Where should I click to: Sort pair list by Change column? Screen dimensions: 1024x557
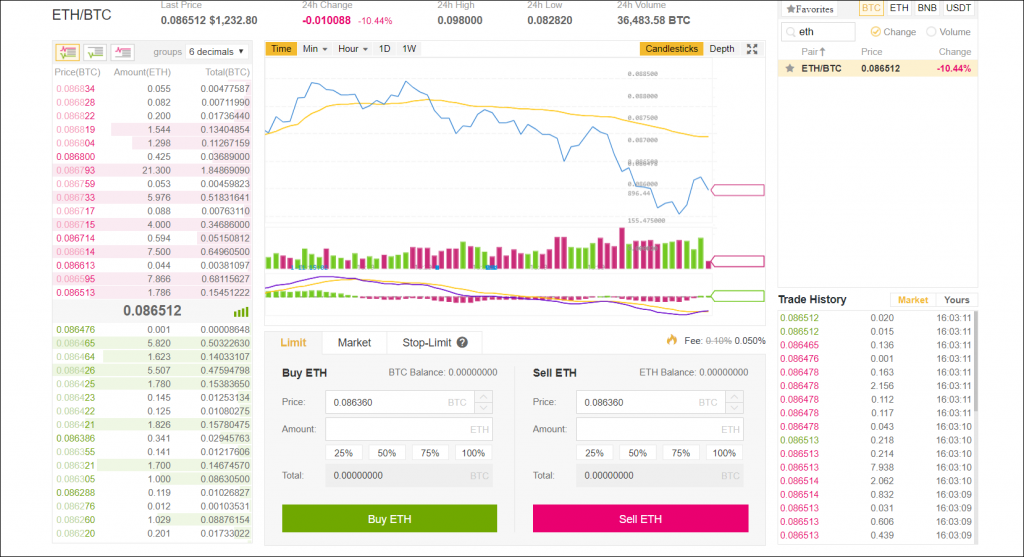(954, 52)
